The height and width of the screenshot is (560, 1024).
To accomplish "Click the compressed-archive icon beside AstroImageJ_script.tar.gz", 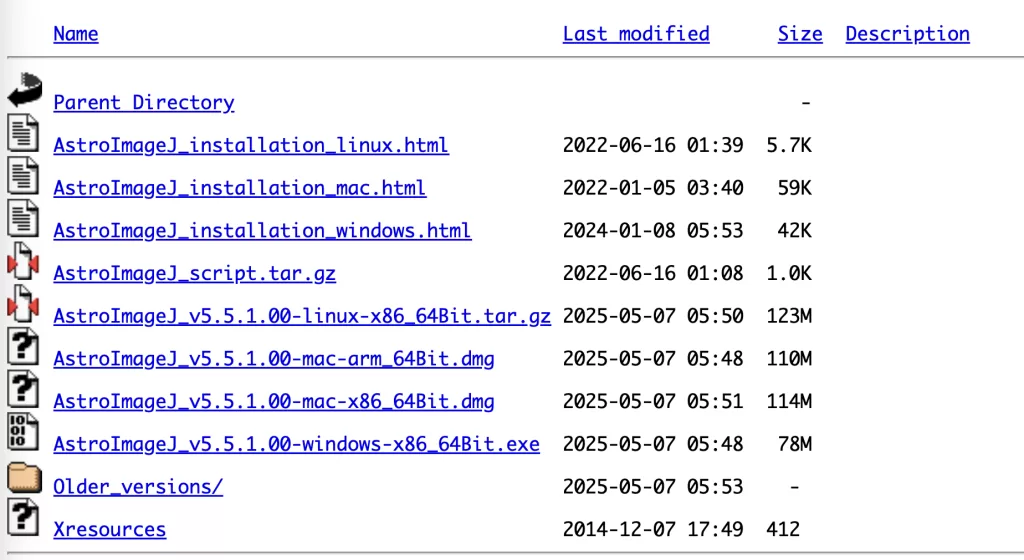I will pos(23,263).
